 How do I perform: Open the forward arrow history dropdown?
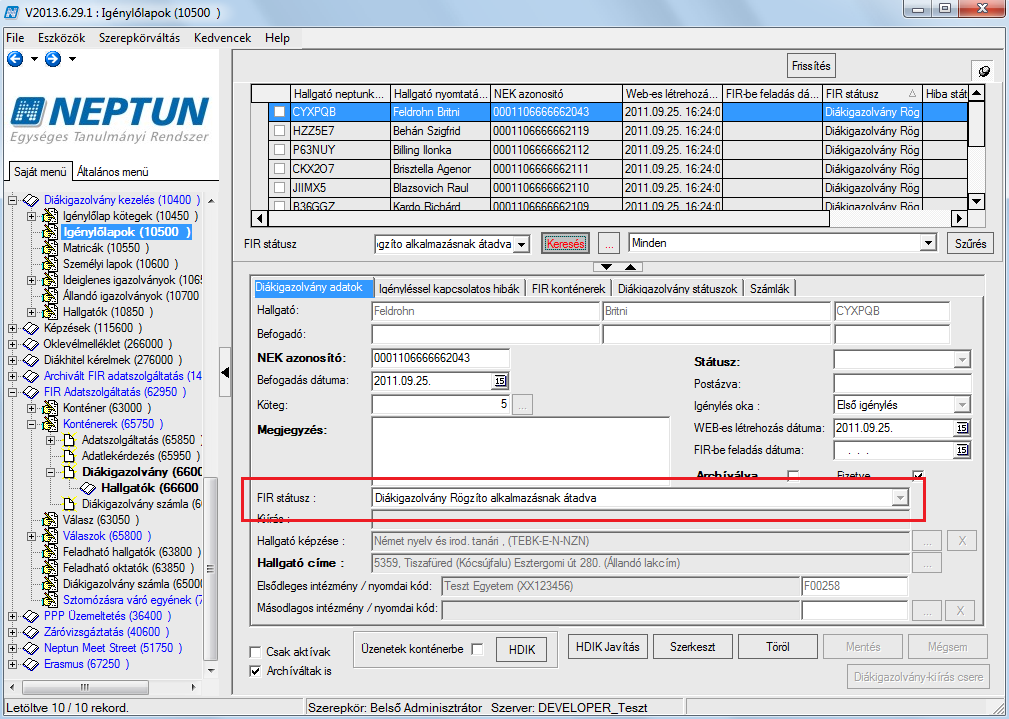pos(72,59)
